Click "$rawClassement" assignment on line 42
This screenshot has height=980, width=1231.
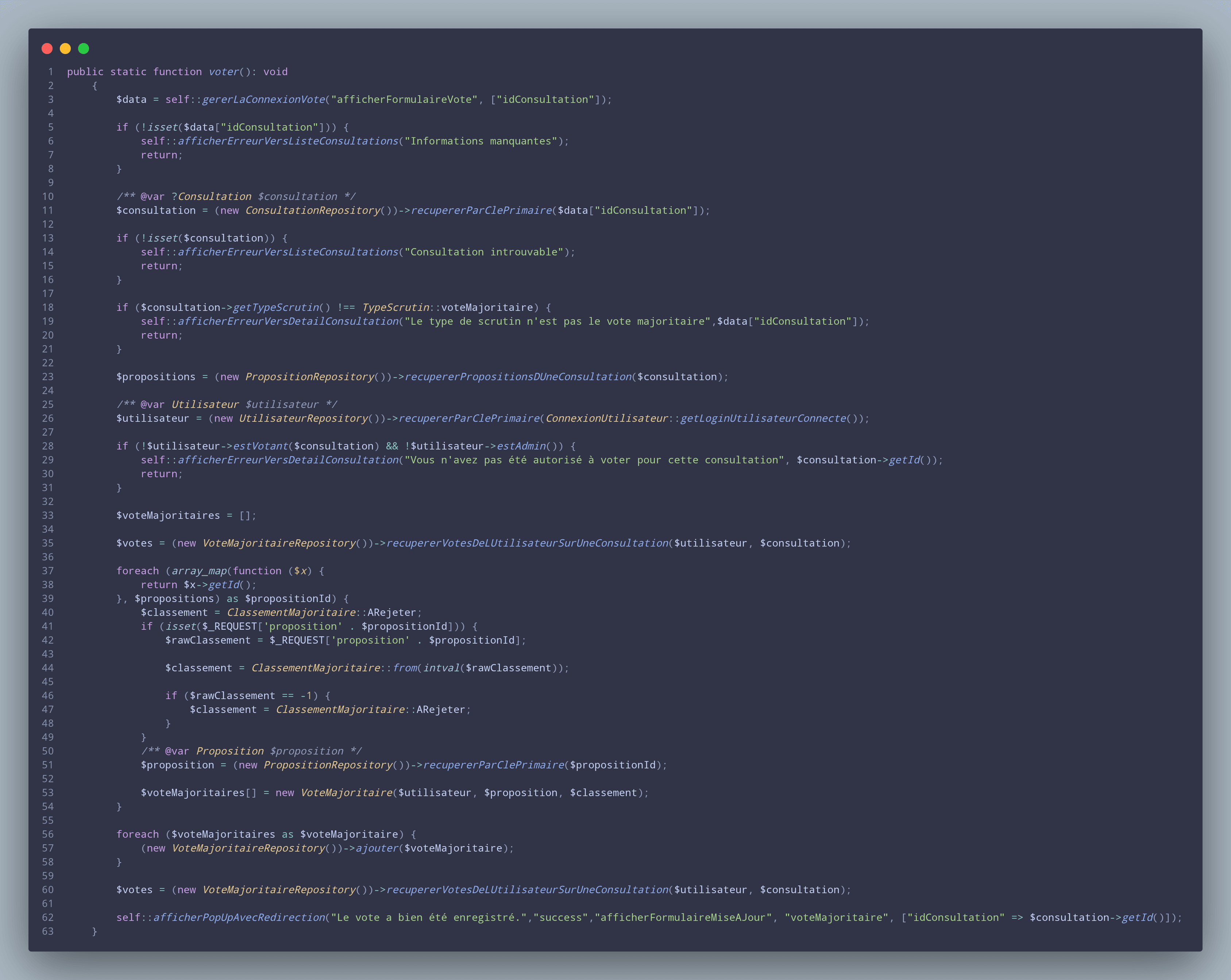[x=208, y=640]
